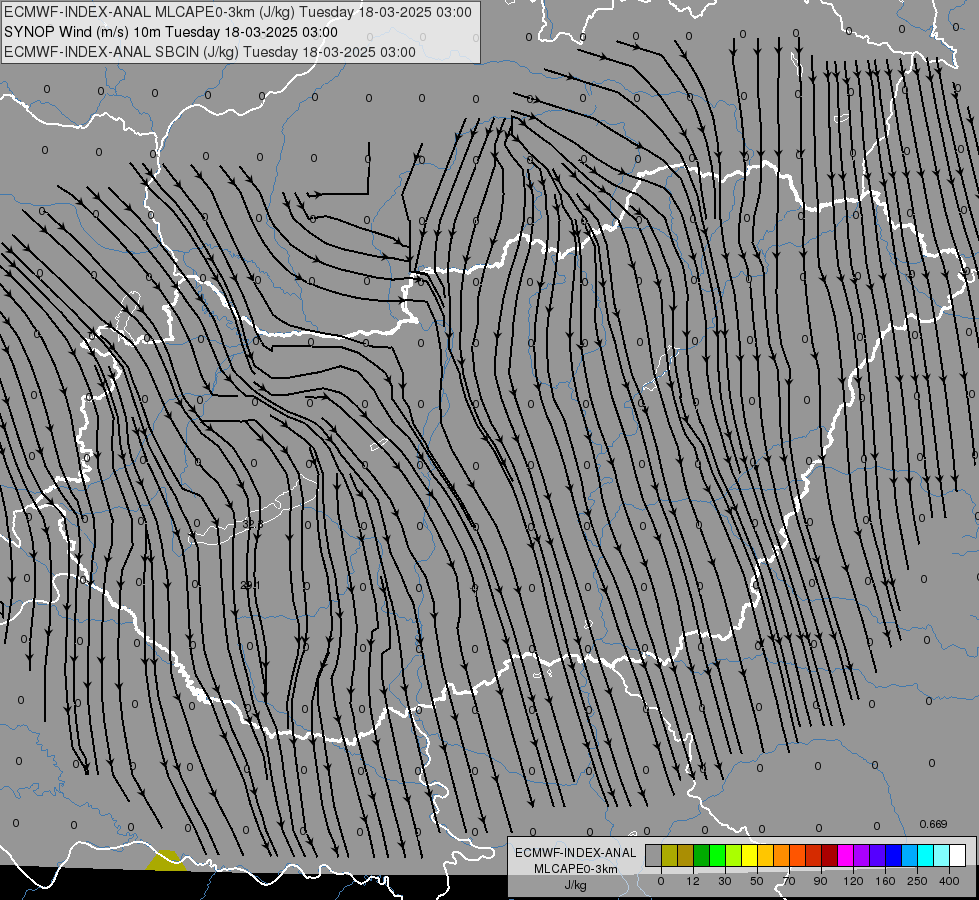This screenshot has width=979, height=900.
Task: Select legend label MLCAPE0-3km
Action: point(575,869)
